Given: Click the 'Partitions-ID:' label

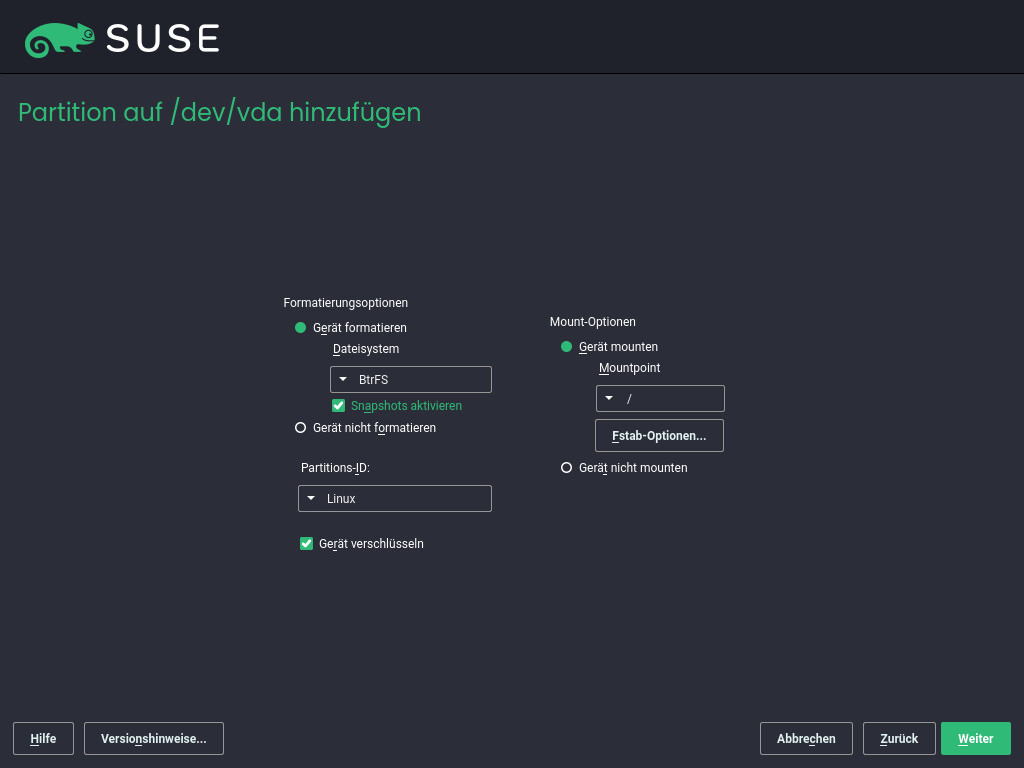Looking at the screenshot, I should pos(335,468).
